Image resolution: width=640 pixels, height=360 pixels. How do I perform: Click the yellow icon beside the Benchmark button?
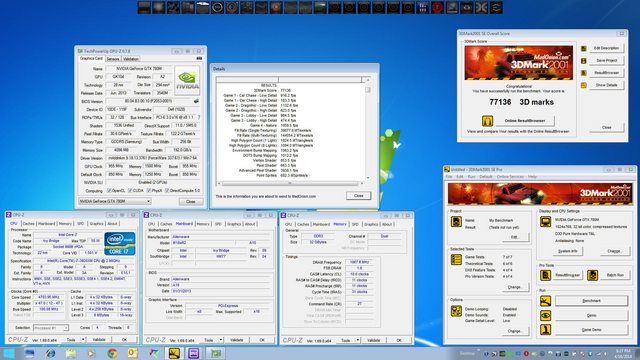point(545,301)
